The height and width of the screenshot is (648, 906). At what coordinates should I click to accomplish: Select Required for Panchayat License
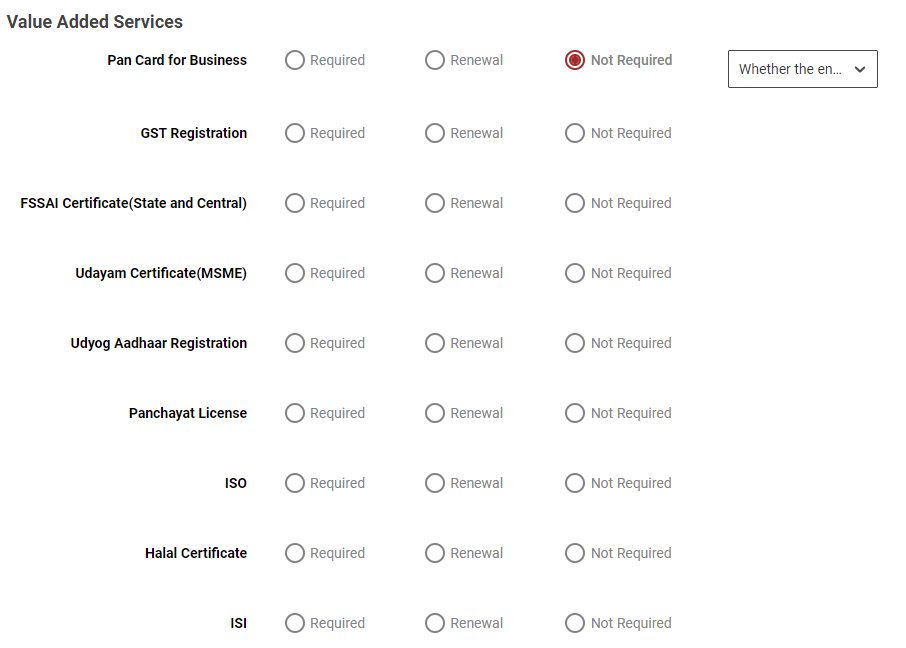[x=295, y=413]
